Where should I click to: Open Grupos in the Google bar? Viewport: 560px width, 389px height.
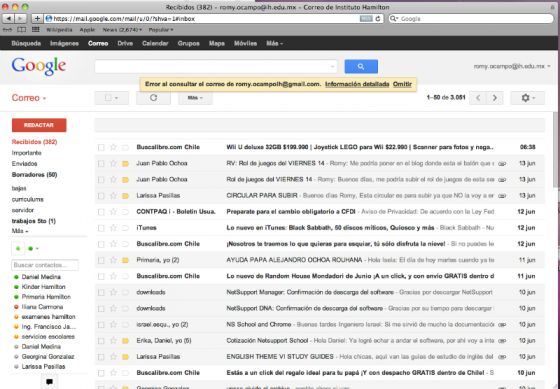point(189,44)
